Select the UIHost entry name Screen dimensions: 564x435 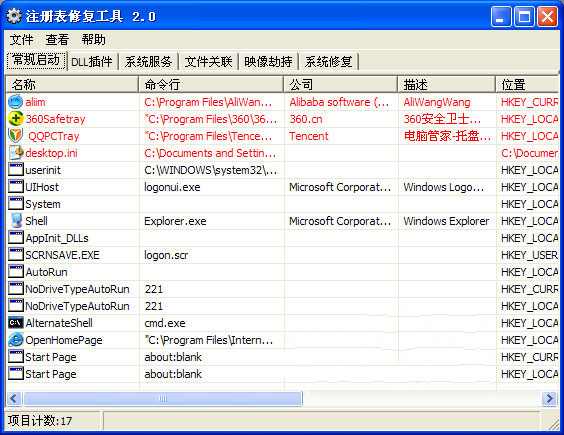(x=42, y=187)
